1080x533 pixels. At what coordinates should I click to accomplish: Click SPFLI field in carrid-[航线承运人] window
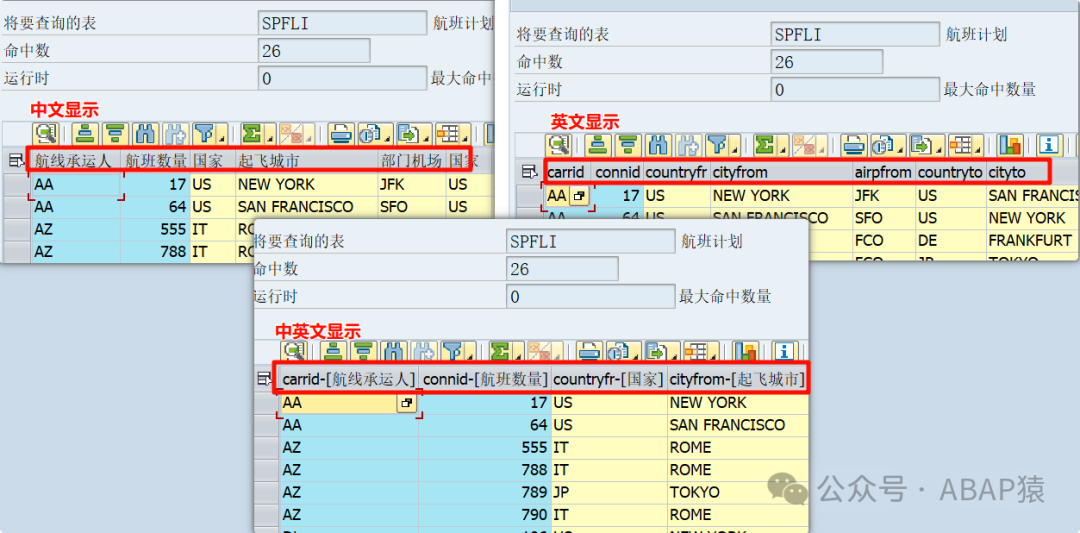point(591,241)
